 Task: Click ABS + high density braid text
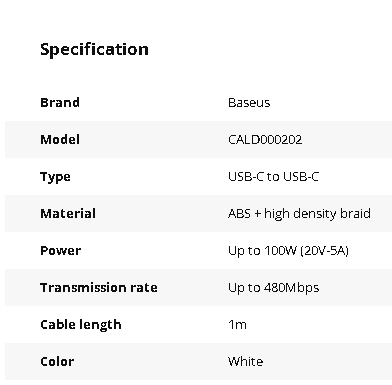click(299, 214)
